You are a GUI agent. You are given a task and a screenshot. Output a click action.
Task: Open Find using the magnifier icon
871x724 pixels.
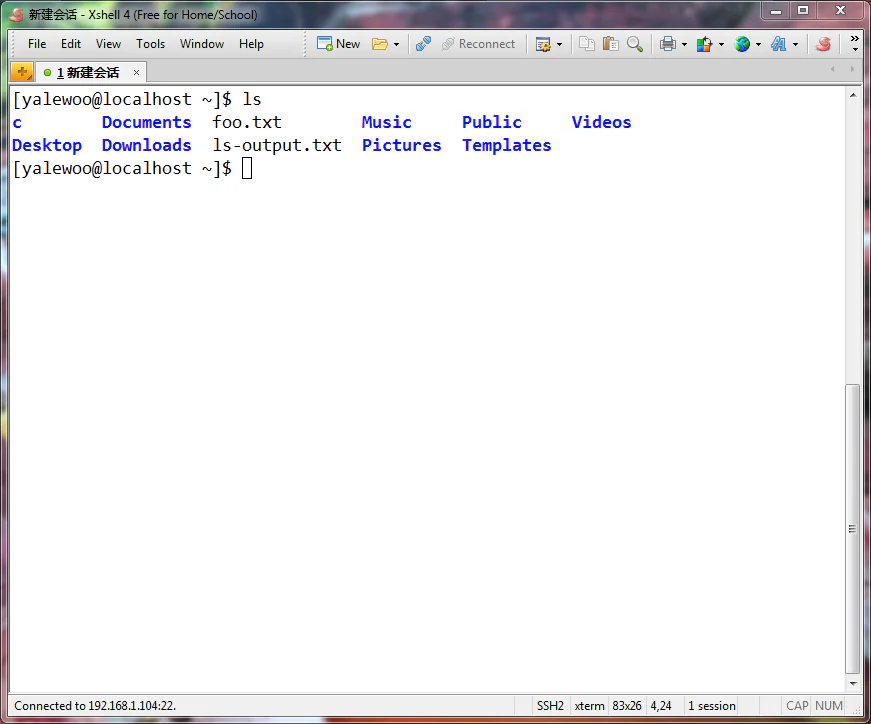(634, 44)
